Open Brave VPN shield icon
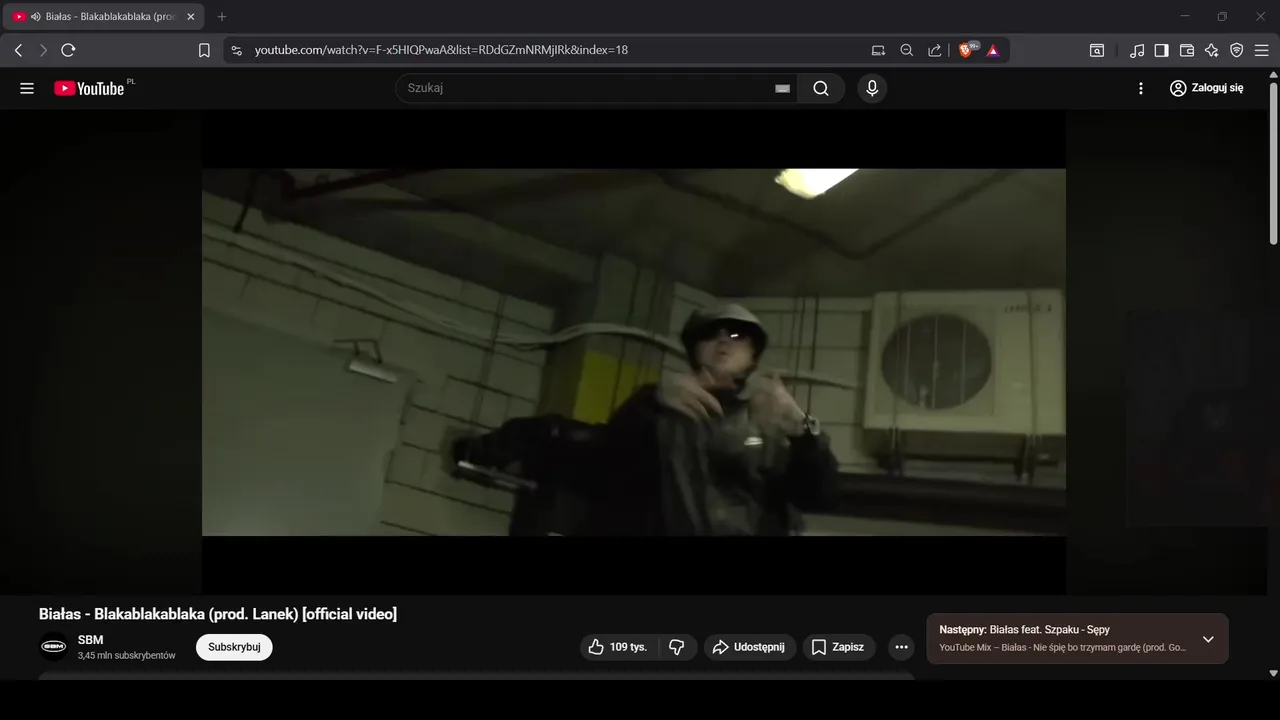 1237,50
